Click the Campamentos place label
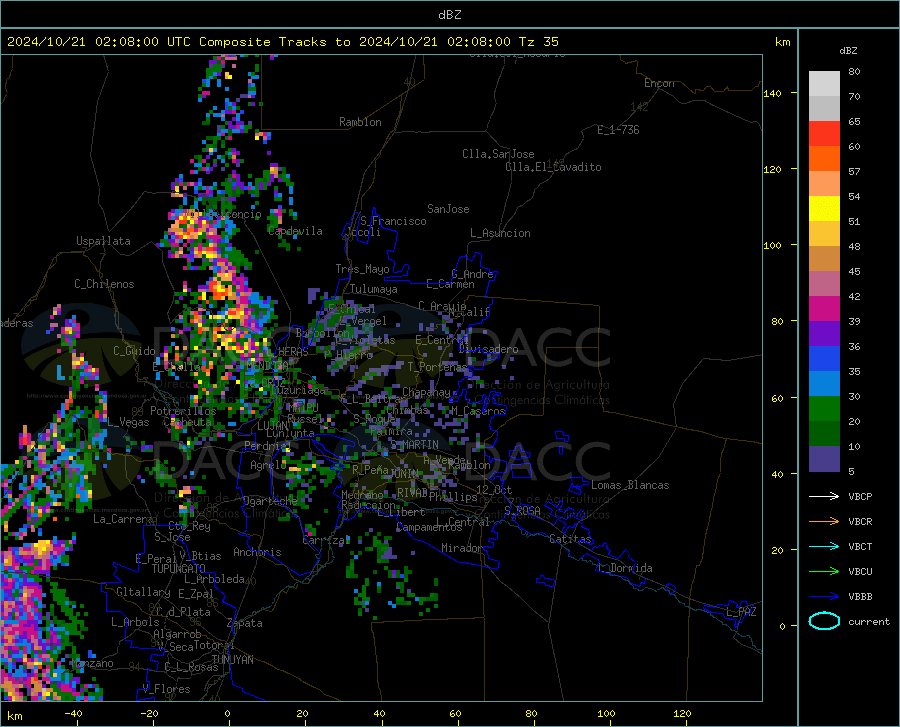The height and width of the screenshot is (727, 900). [429, 527]
